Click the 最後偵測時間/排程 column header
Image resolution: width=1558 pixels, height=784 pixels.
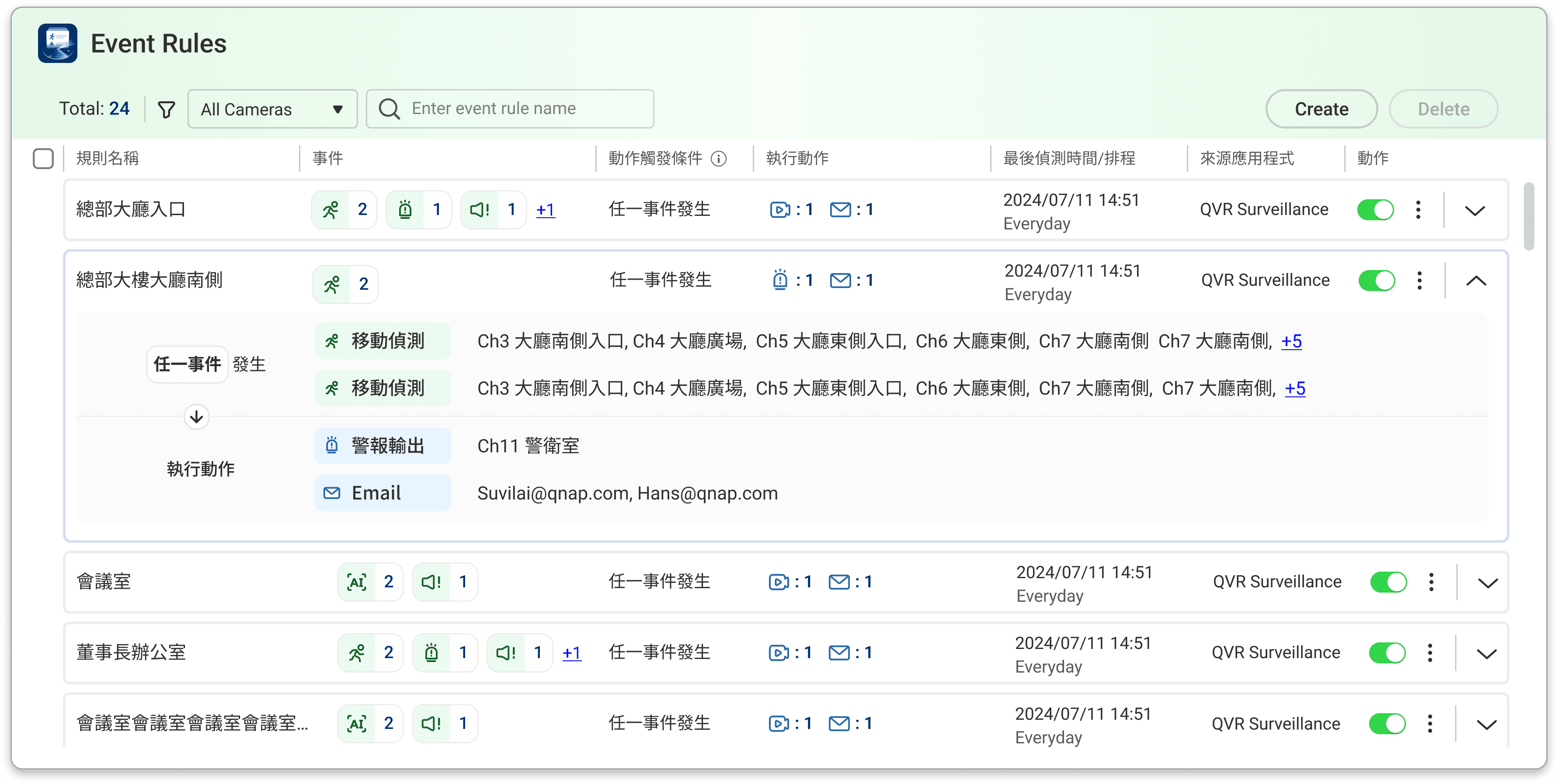1069,158
